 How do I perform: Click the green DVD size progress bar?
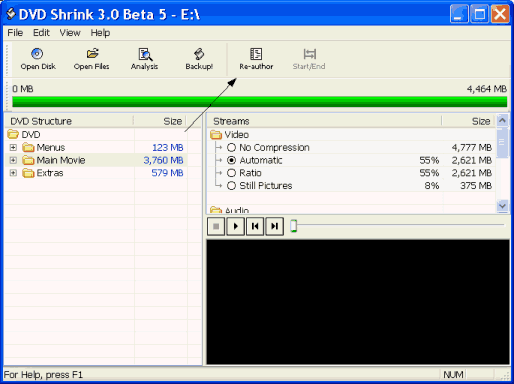(260, 102)
